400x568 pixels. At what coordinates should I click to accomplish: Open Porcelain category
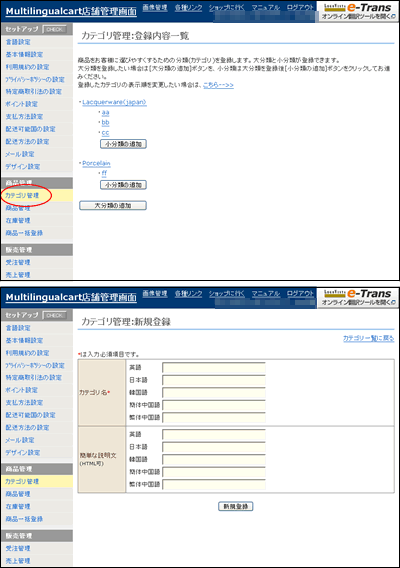coord(96,163)
